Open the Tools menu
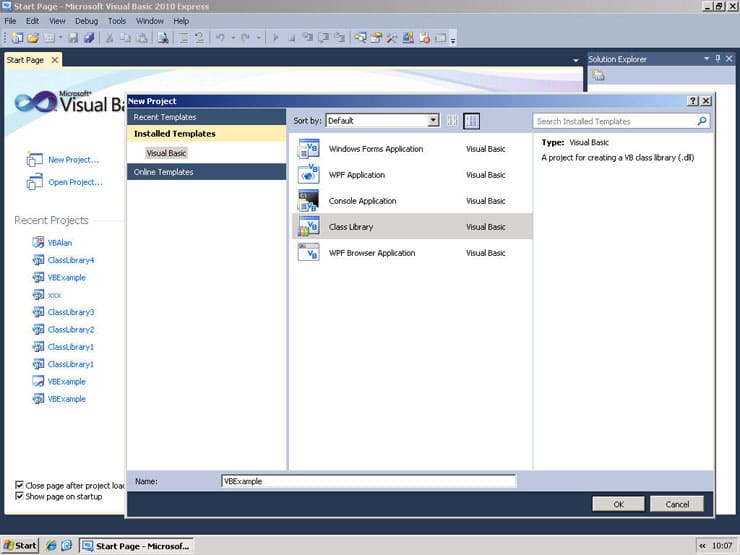The height and width of the screenshot is (555, 740). (117, 21)
